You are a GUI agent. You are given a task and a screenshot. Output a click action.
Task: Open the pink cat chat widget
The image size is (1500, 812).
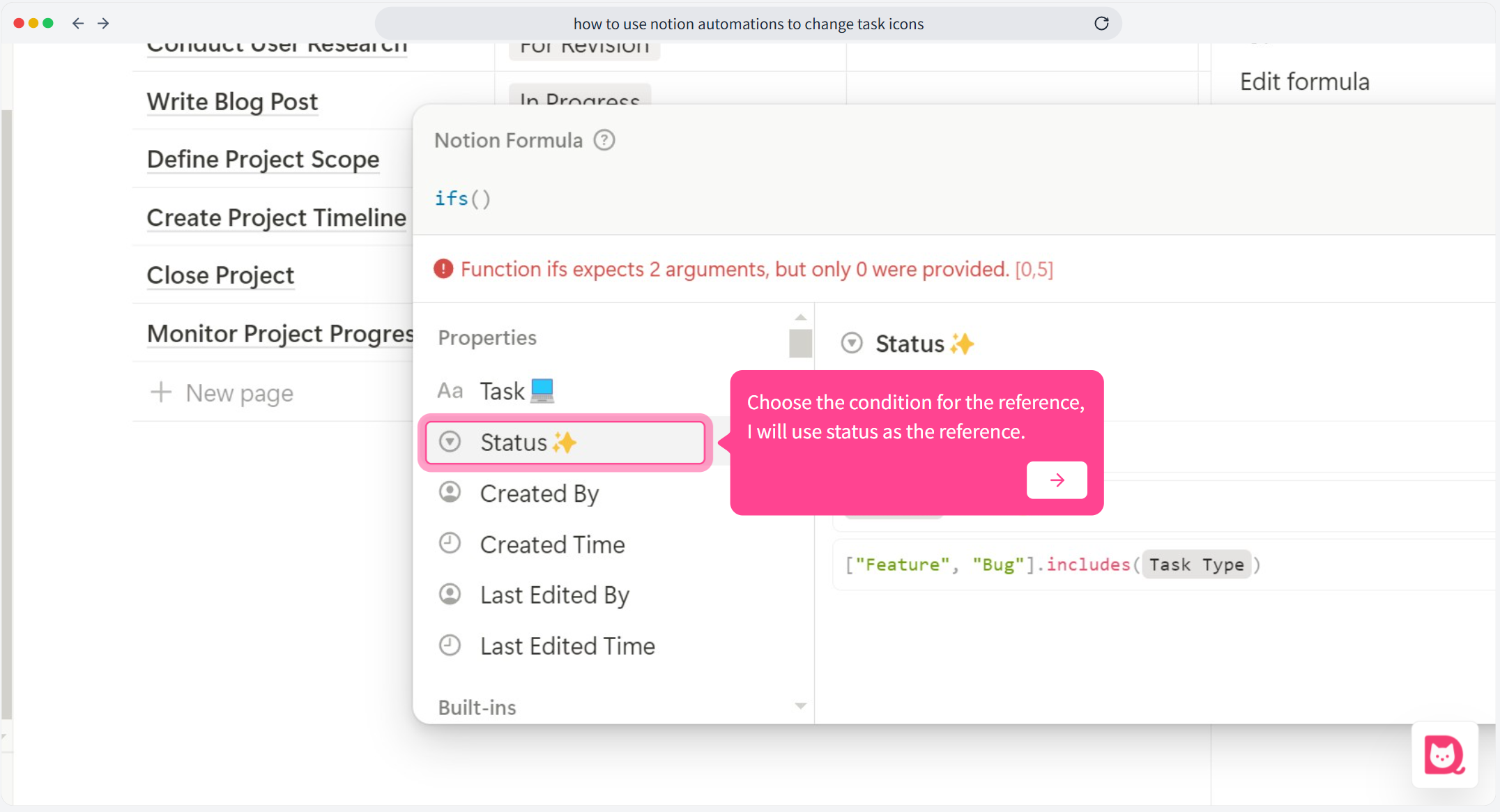[x=1445, y=754]
